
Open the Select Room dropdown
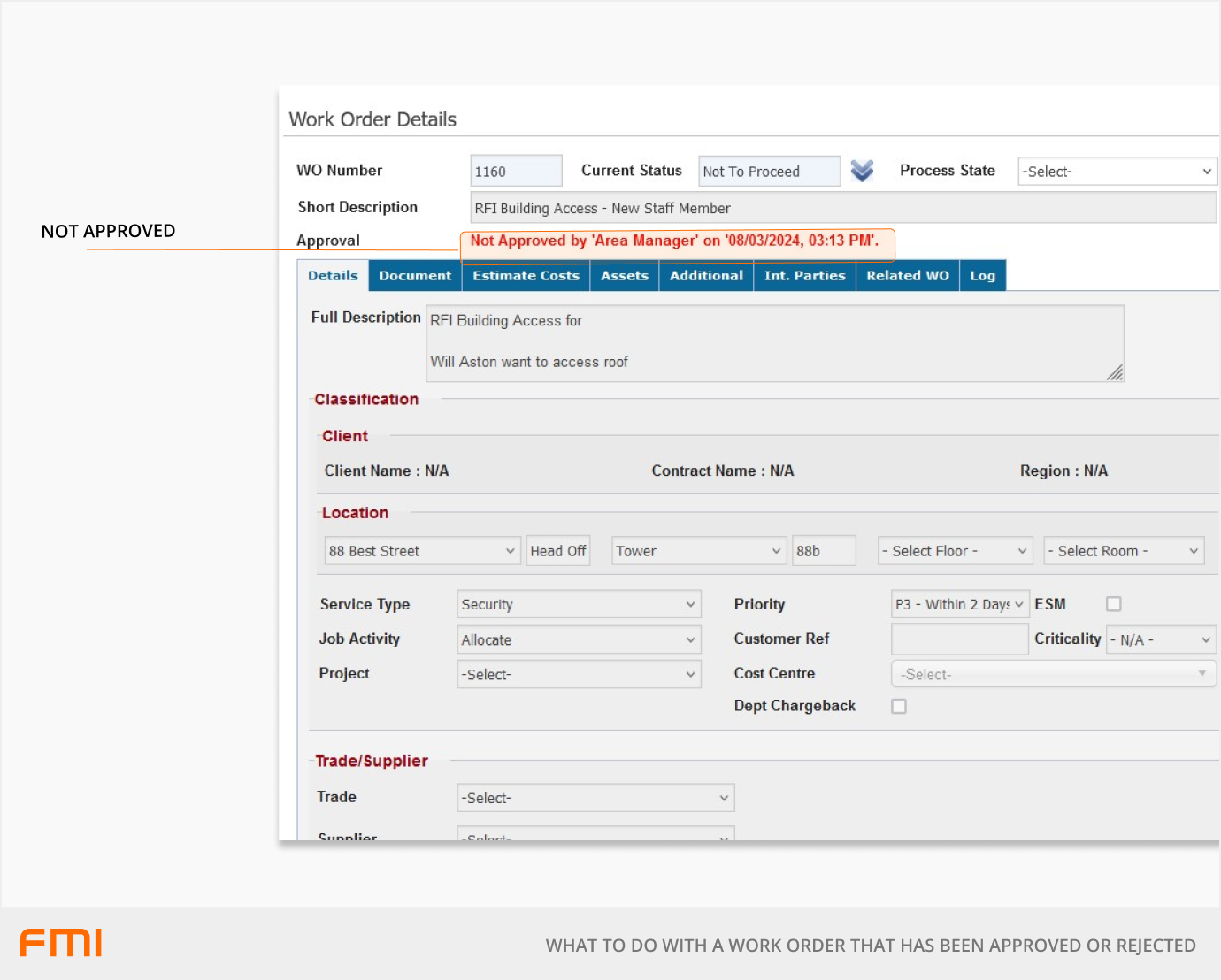[x=1123, y=551]
